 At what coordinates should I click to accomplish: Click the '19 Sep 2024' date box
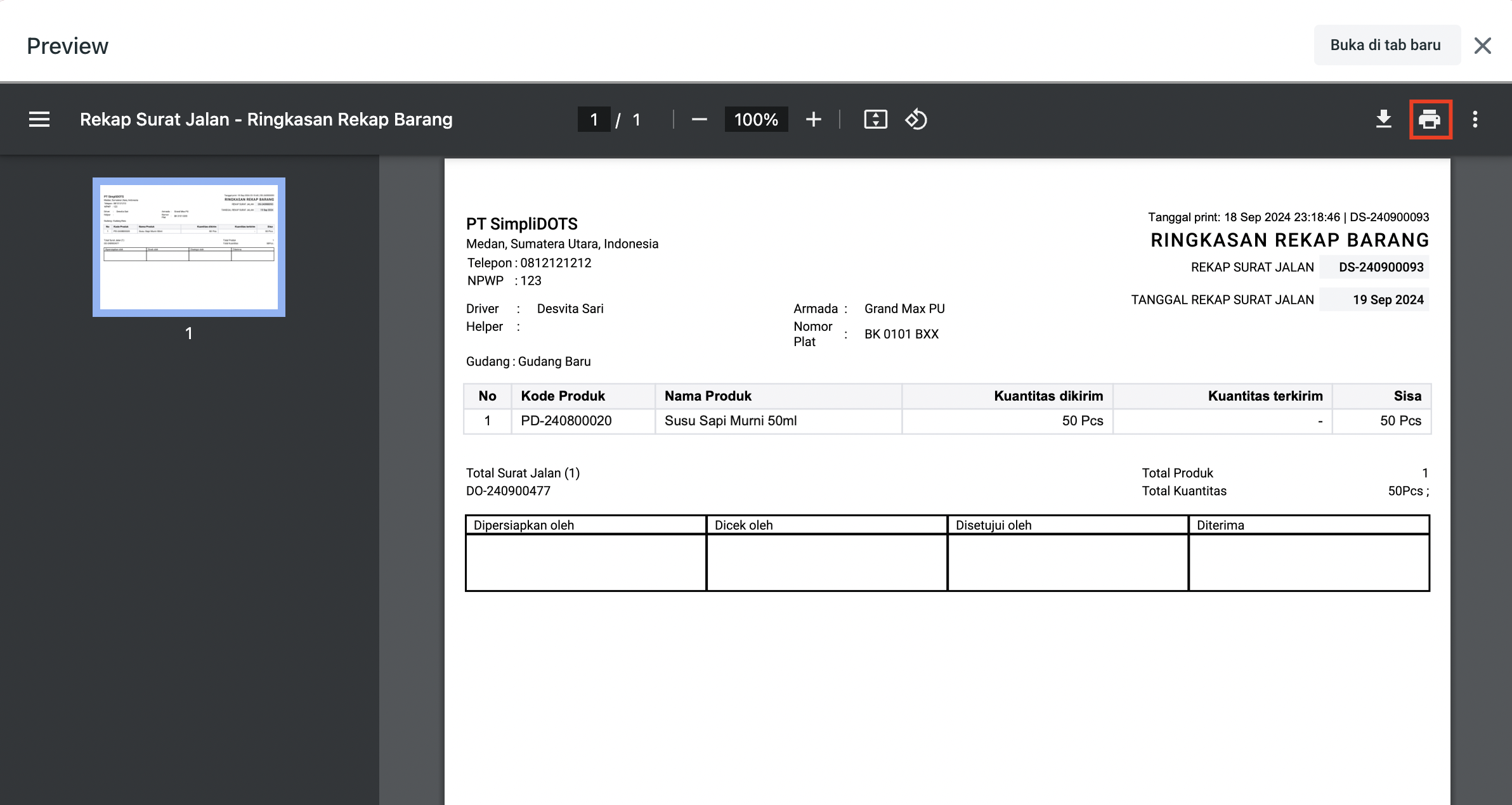pos(1386,300)
